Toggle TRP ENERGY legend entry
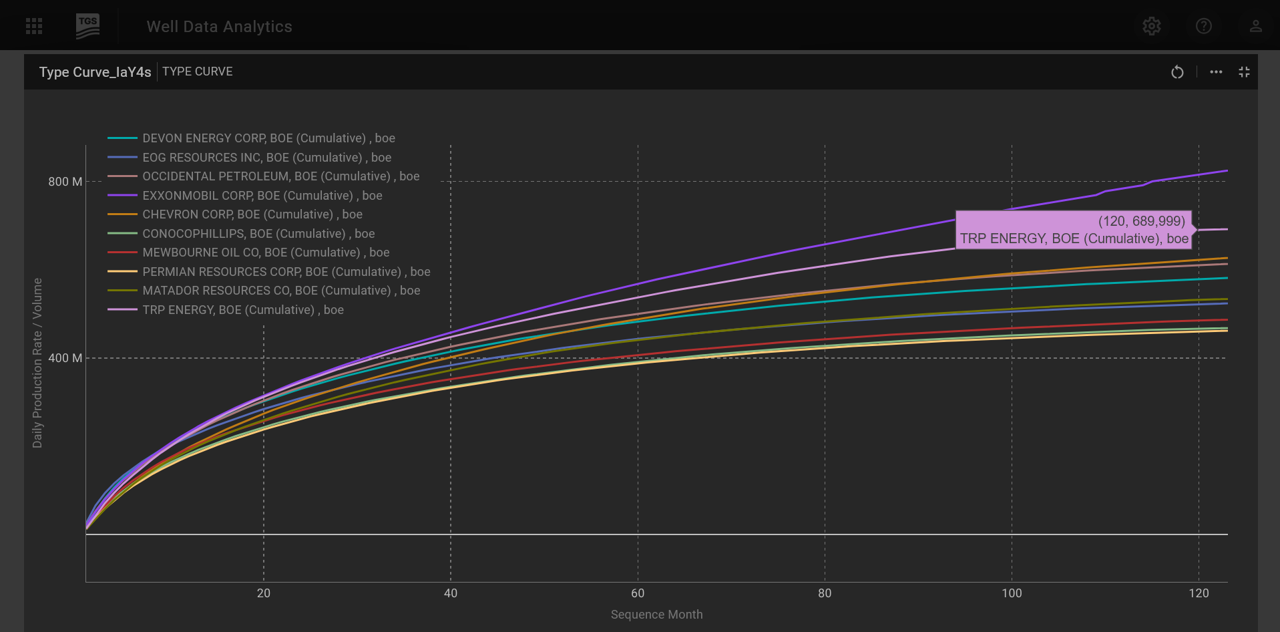The image size is (1280, 632). 225,309
